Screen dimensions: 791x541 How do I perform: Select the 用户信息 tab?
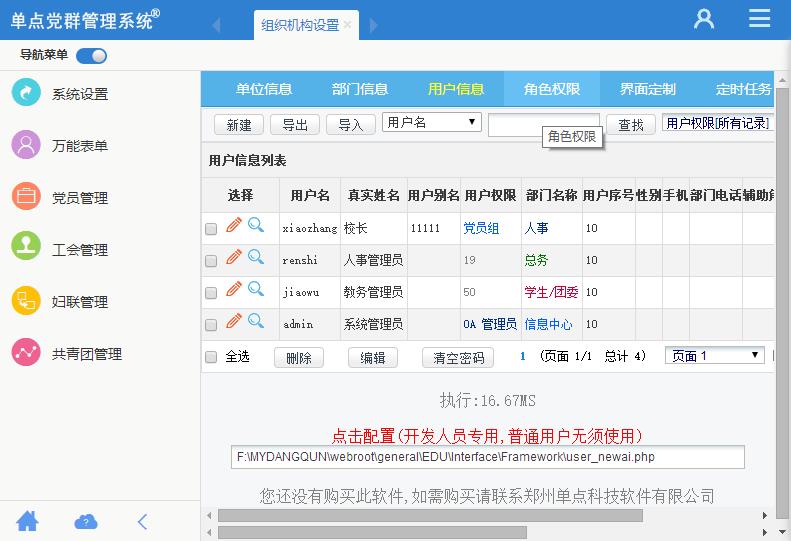456,89
